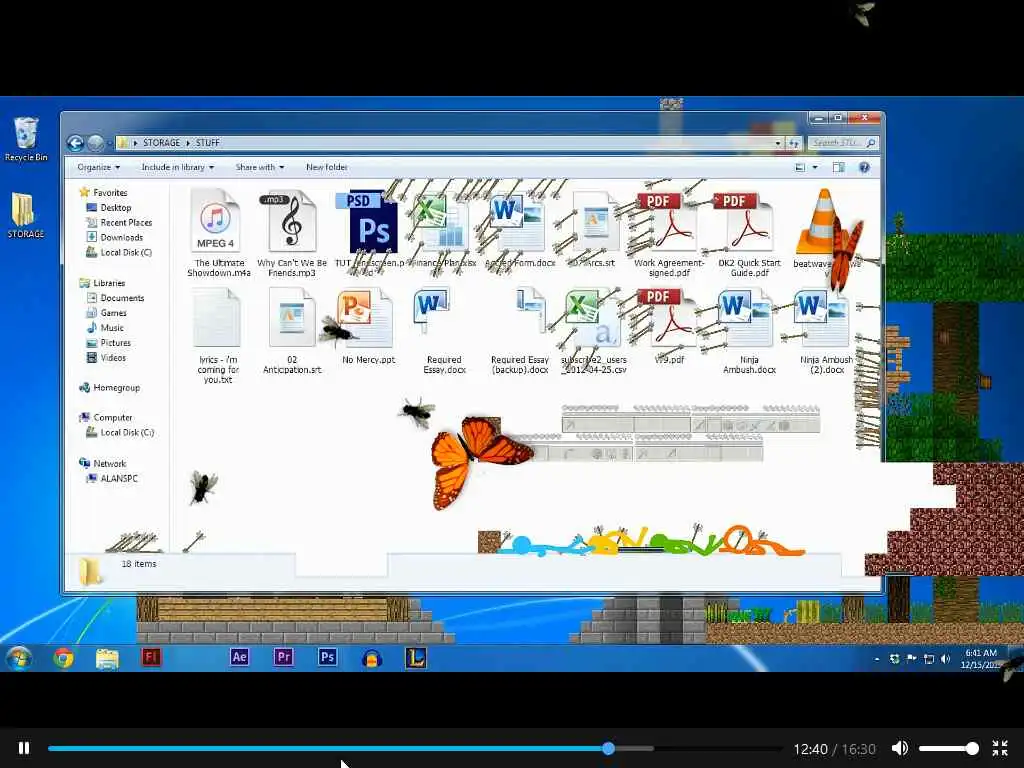The width and height of the screenshot is (1024, 768).
Task: Open Recent Places in sidebar
Action: (126, 223)
